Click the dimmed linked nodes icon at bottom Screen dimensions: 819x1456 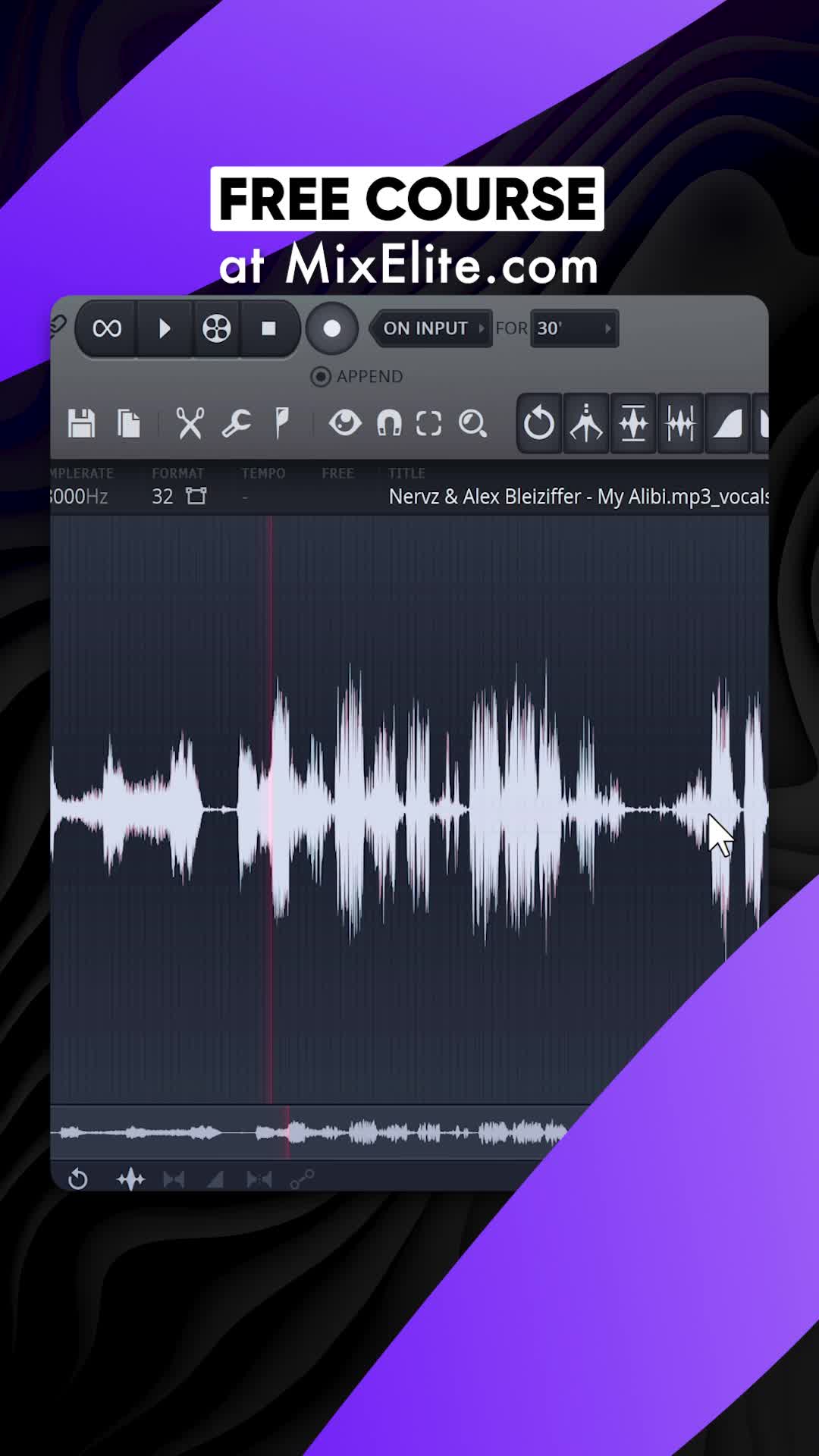302,1179
